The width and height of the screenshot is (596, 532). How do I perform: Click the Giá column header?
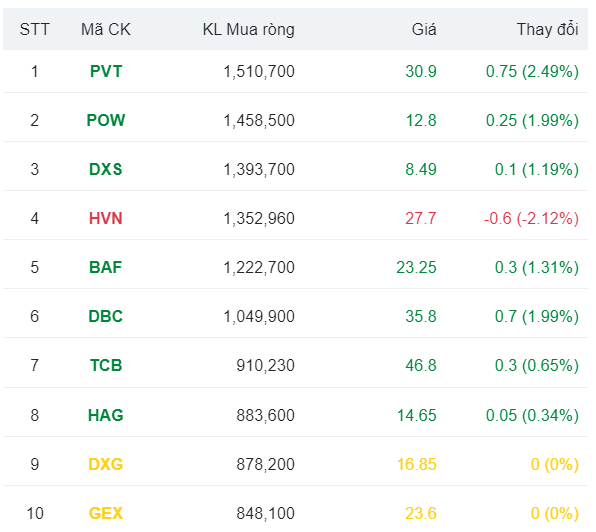pos(424,30)
